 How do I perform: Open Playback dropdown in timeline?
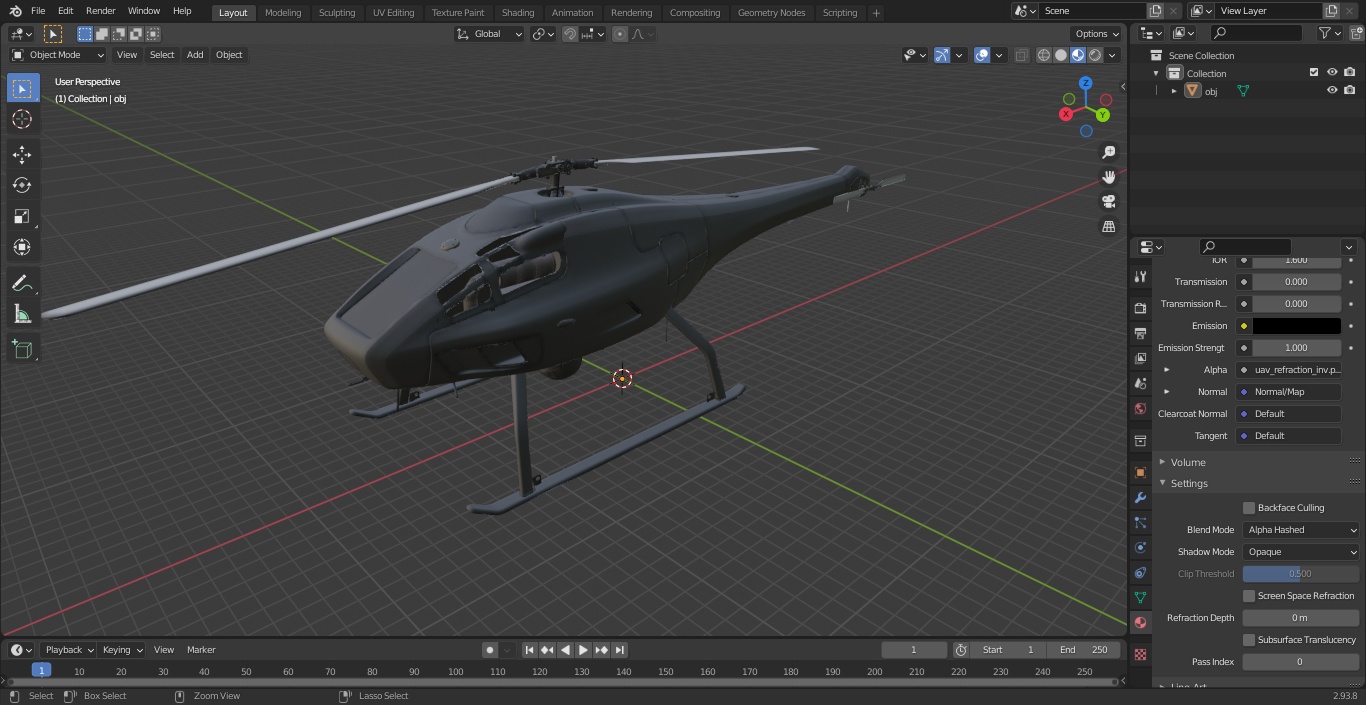click(69, 650)
